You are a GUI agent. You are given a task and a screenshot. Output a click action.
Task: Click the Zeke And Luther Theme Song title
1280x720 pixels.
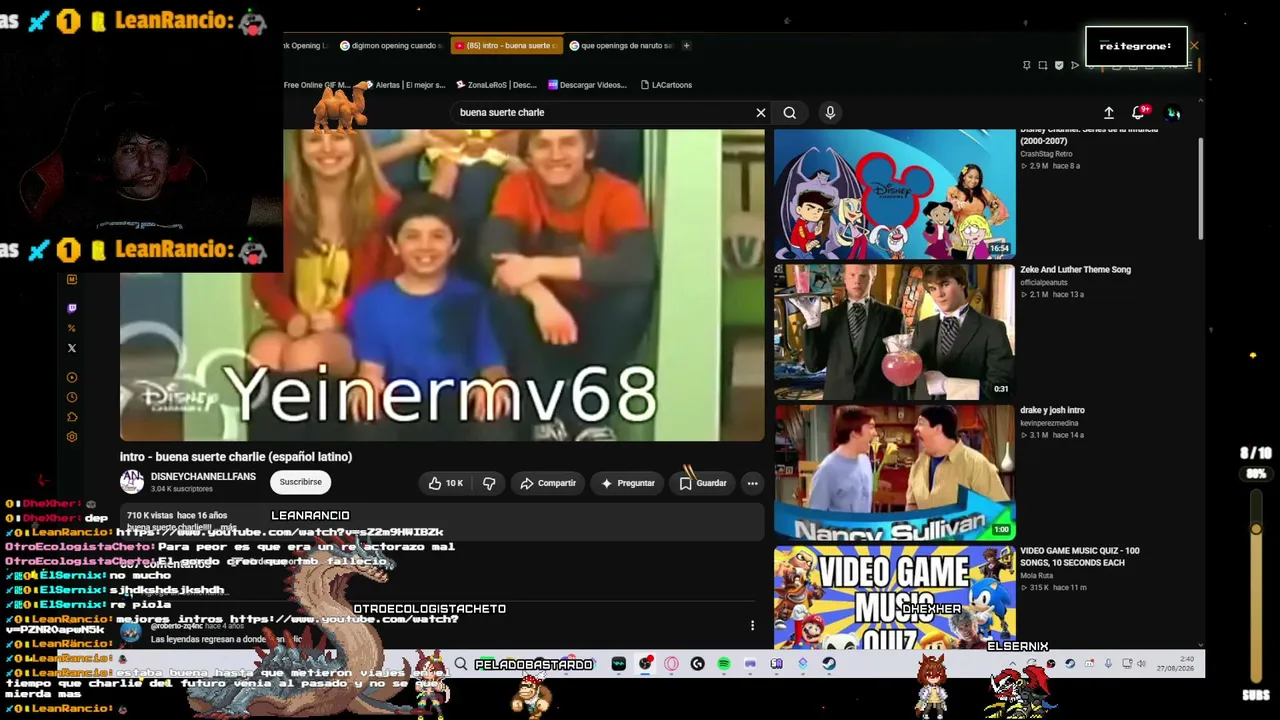click(x=1075, y=270)
